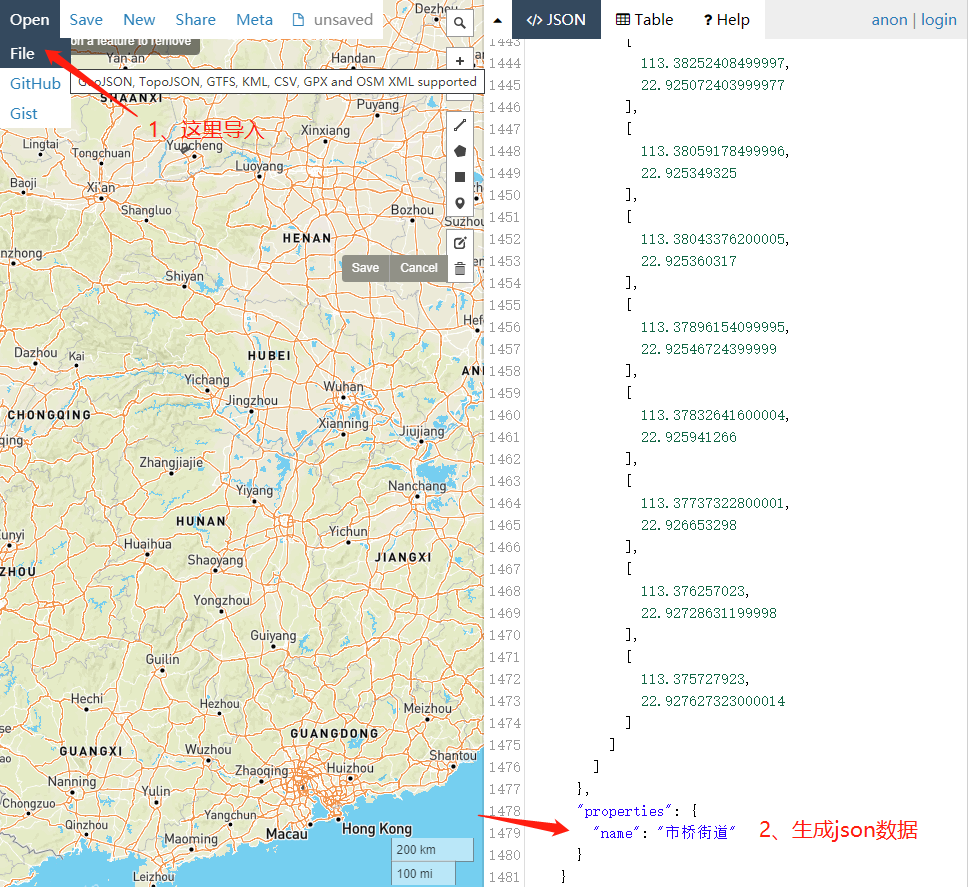Screen dimensions: 968x887
Task: Select the draw polyline tool
Action: [x=459, y=125]
